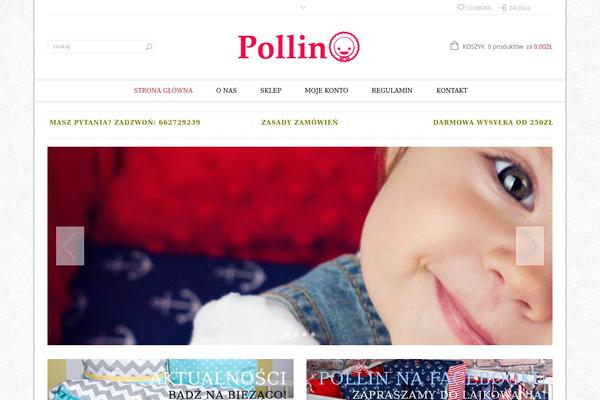
Task: Select the first slider dot
Action: coord(287,334)
